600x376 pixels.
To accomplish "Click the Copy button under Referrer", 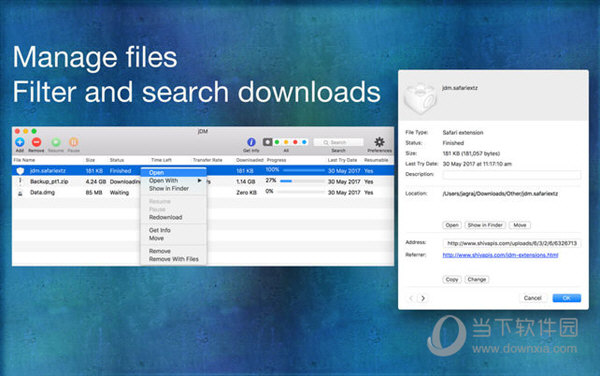I will click(x=452, y=280).
